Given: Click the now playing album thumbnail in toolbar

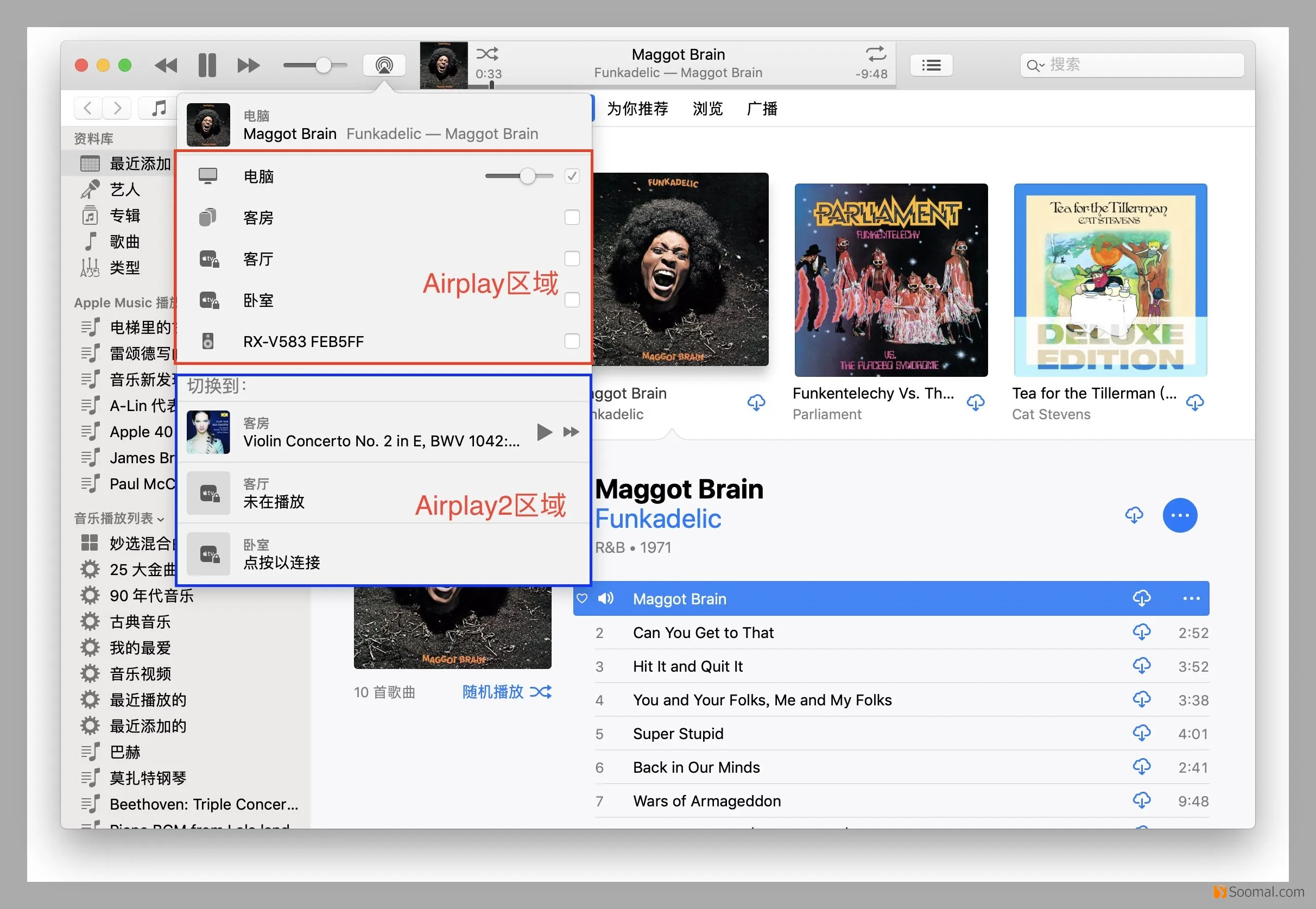Looking at the screenshot, I should [x=444, y=65].
